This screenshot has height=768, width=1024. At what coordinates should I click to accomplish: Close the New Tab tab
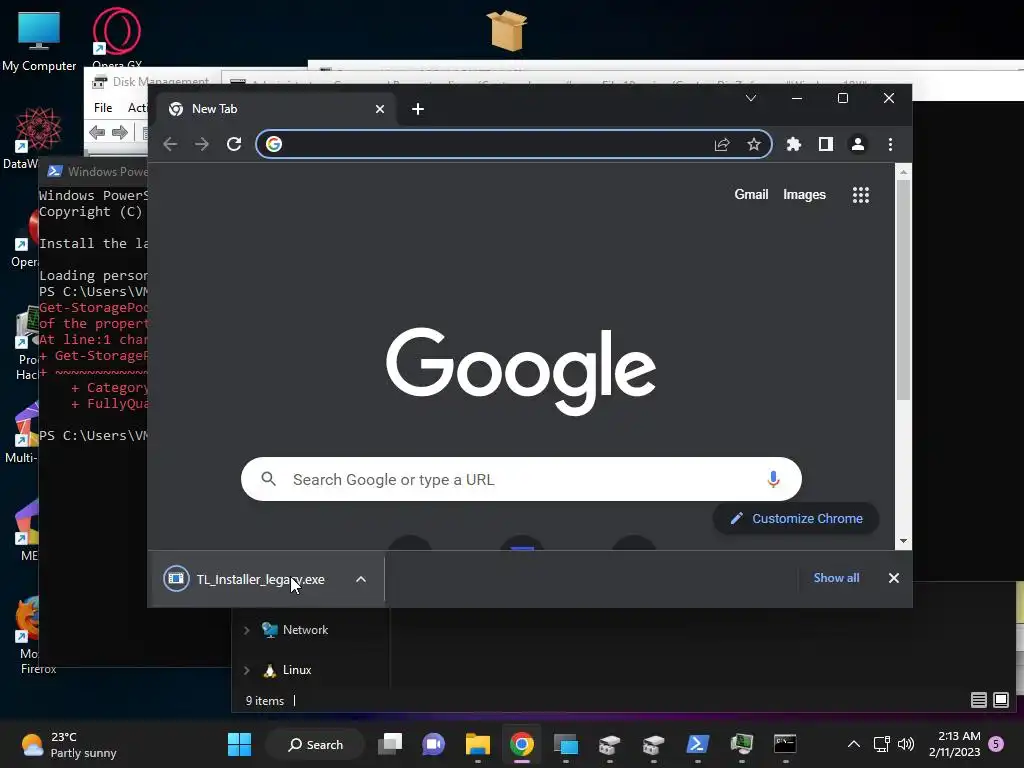point(379,109)
